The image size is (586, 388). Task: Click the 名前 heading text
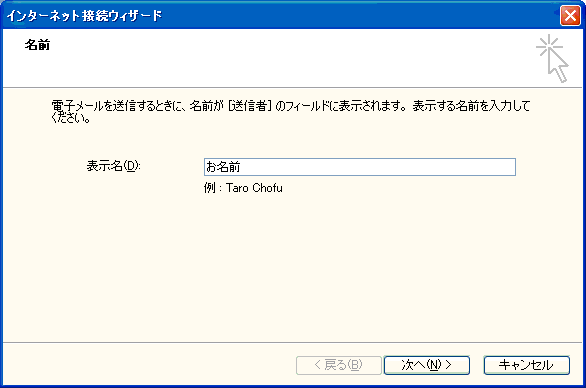click(37, 45)
